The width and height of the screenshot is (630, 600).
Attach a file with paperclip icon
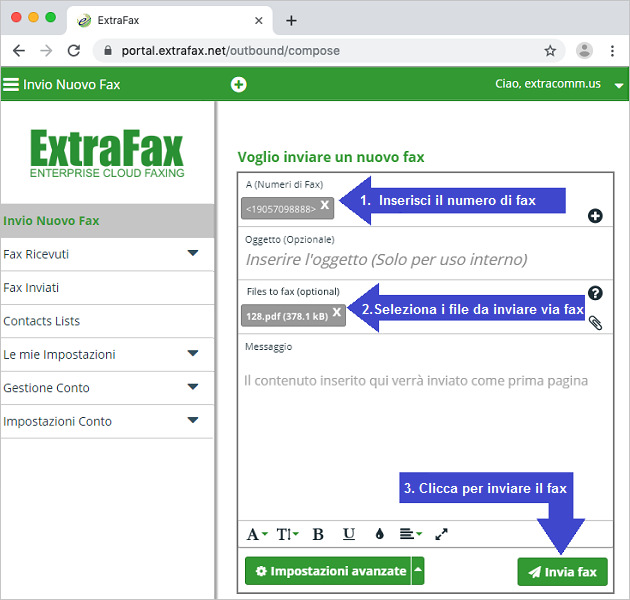click(x=595, y=322)
